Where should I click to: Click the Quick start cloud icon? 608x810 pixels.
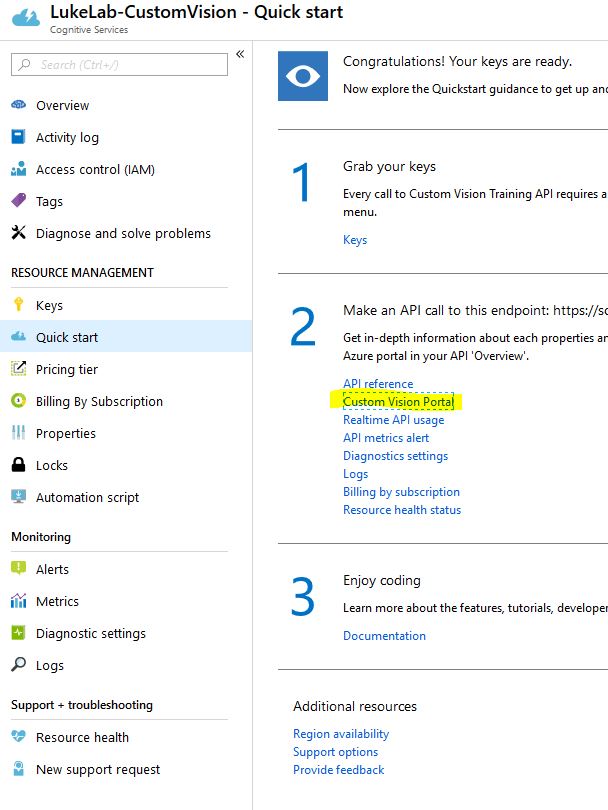pyautogui.click(x=19, y=336)
